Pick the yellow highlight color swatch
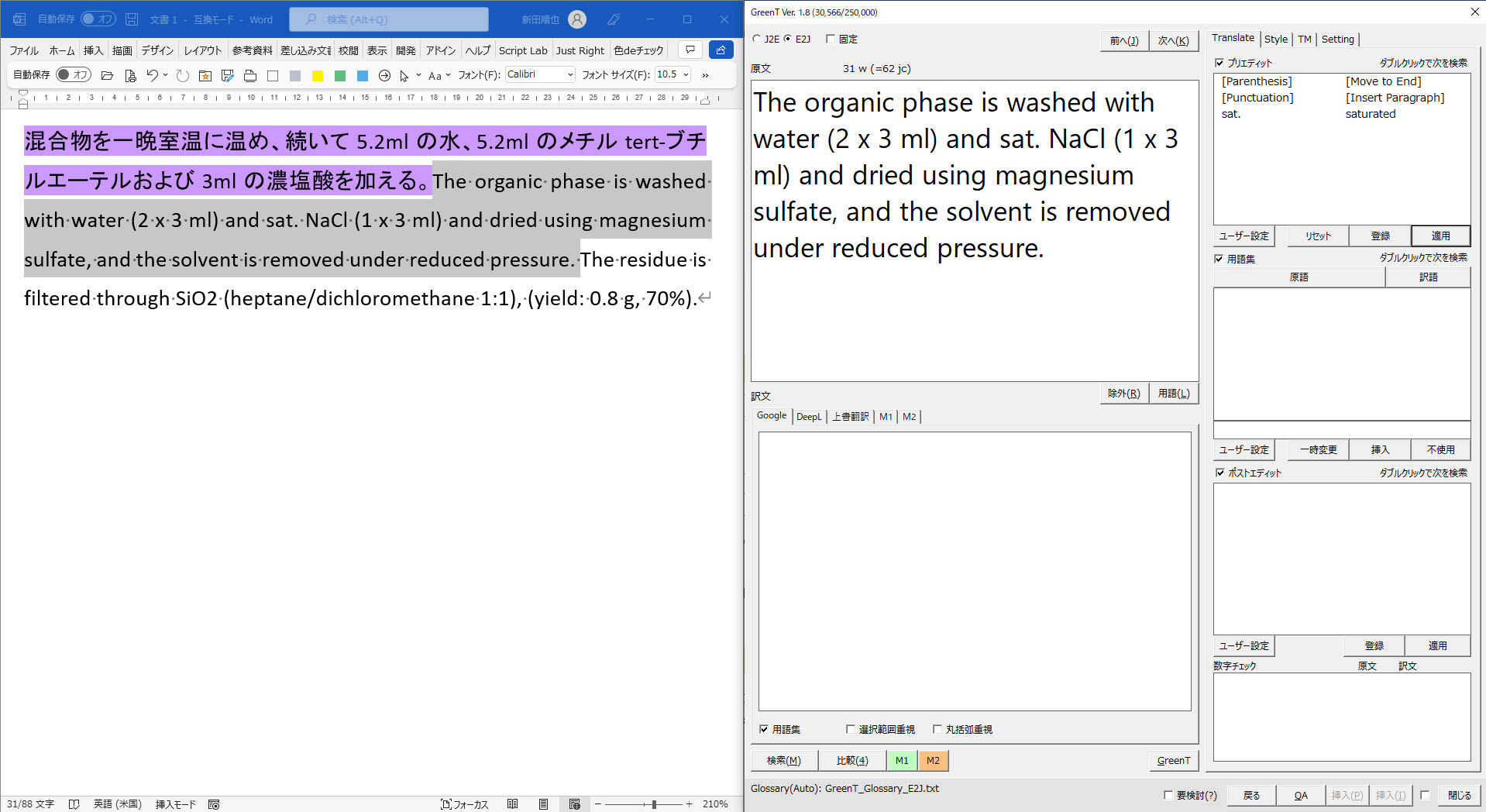Screen dimensions: 1486x812 click(x=318, y=75)
